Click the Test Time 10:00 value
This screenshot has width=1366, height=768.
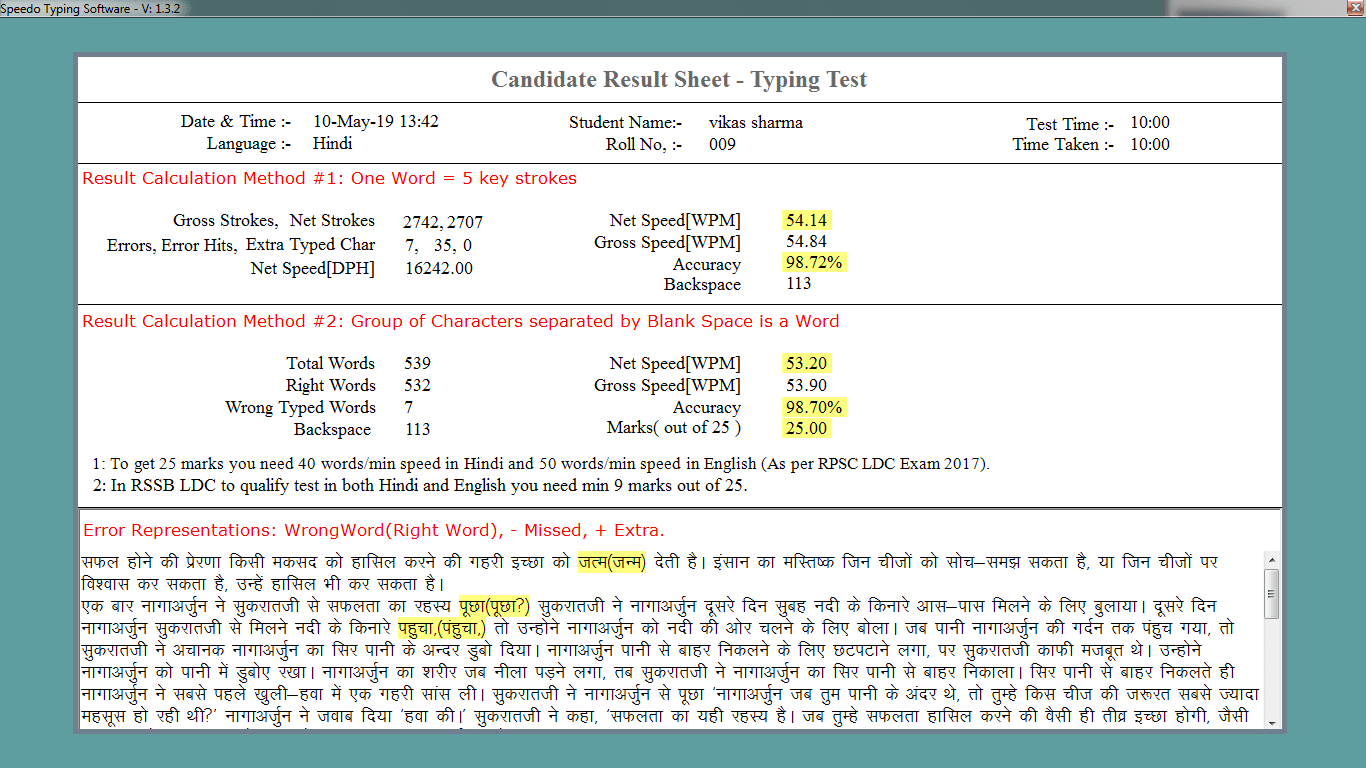click(1151, 123)
